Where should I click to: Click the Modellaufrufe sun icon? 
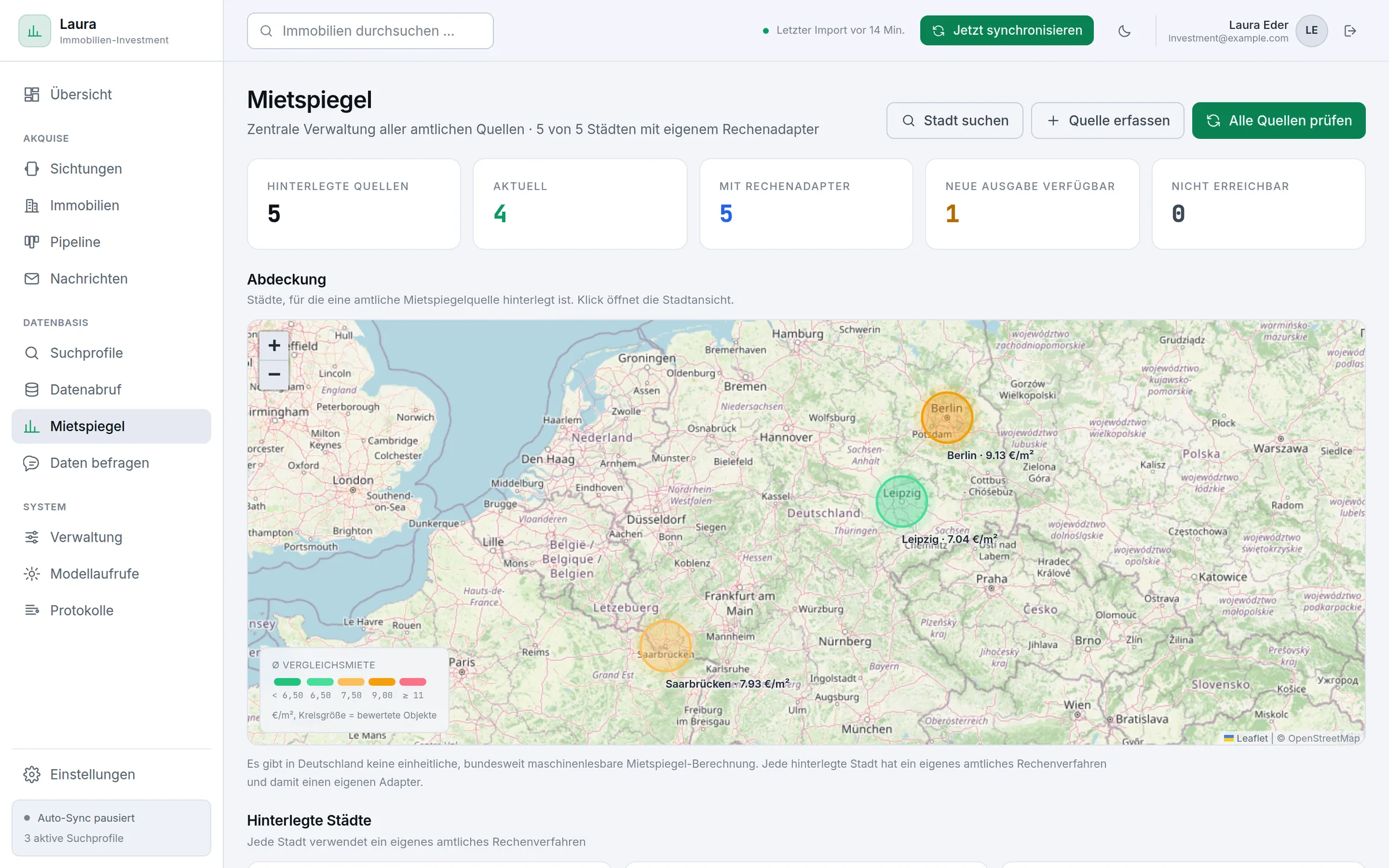[x=32, y=574]
